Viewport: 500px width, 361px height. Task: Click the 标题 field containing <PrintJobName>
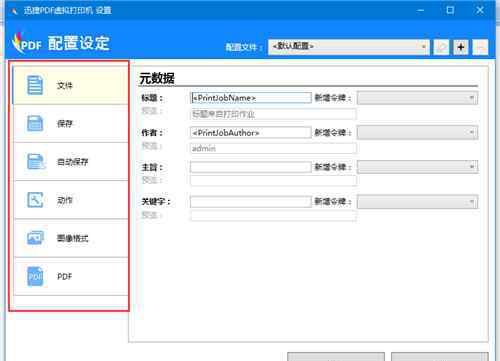(x=251, y=98)
